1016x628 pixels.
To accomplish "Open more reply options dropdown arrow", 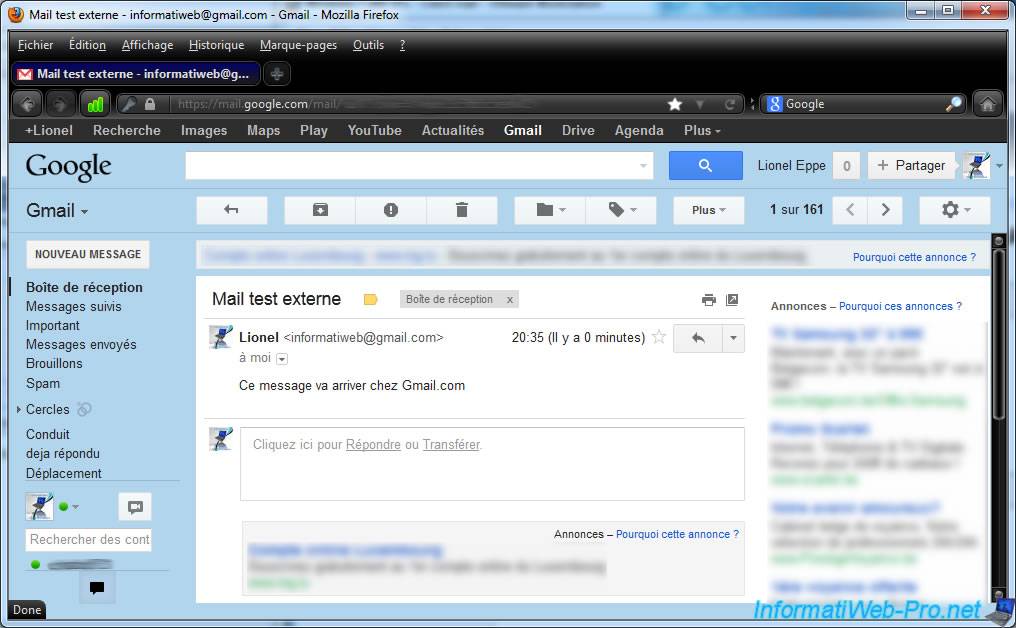I will (x=733, y=338).
